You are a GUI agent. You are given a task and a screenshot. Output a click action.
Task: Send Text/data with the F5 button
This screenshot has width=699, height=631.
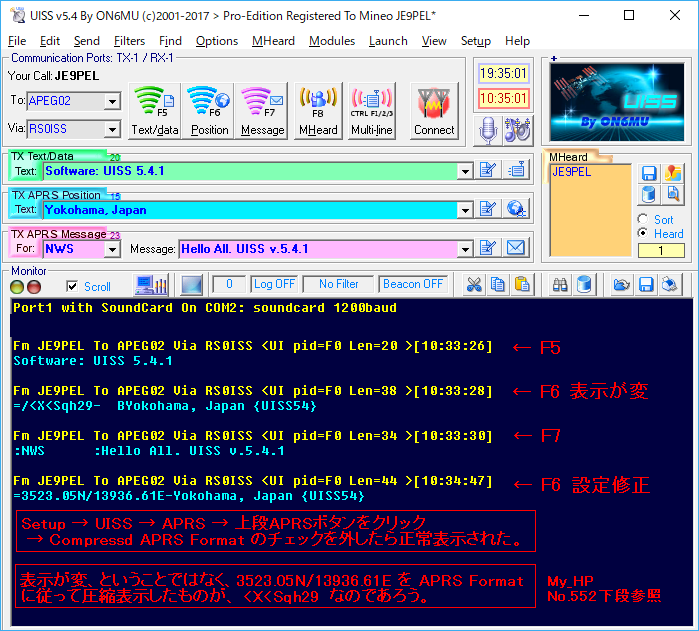(x=154, y=111)
